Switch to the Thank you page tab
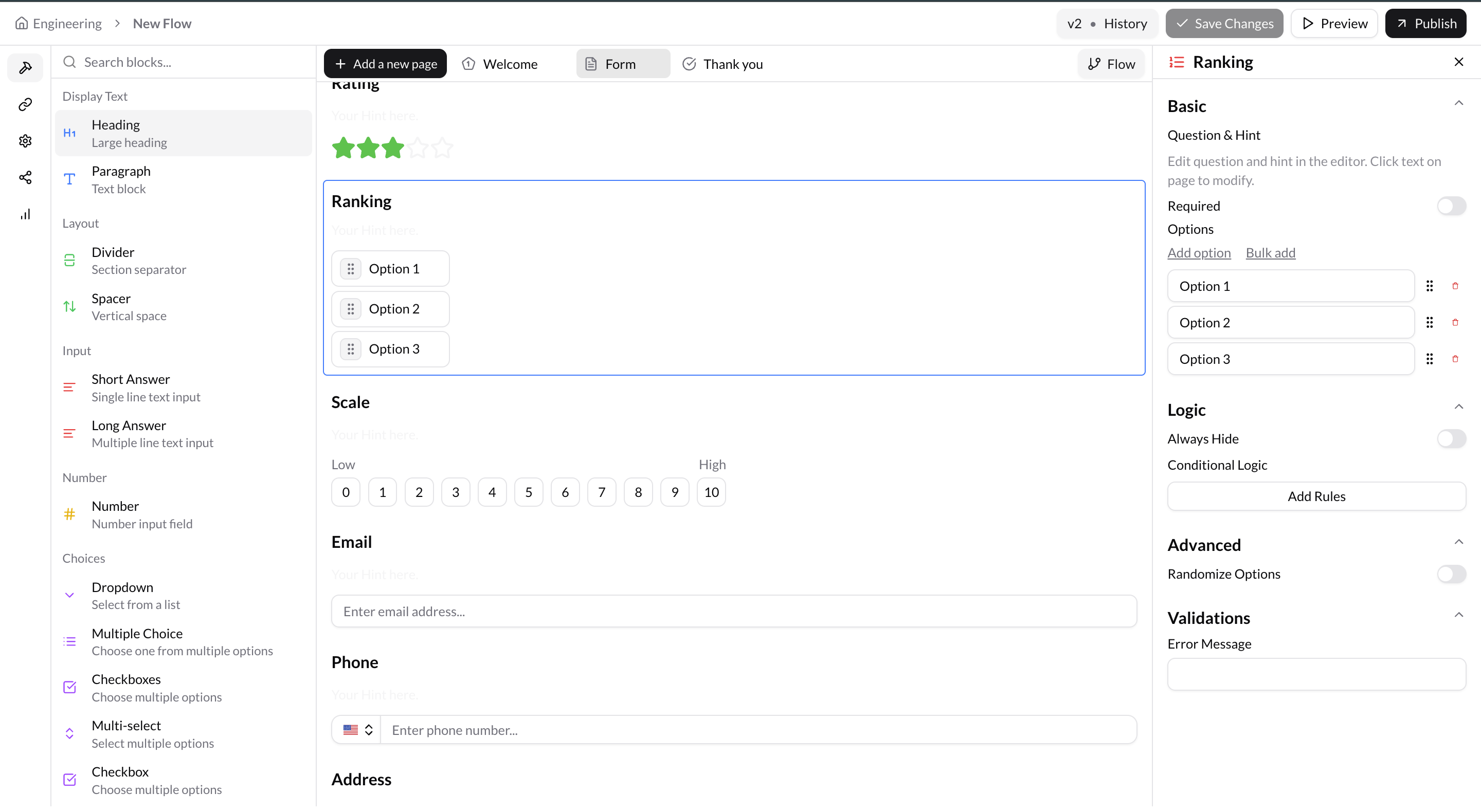This screenshot has height=812, width=1481. click(x=723, y=63)
